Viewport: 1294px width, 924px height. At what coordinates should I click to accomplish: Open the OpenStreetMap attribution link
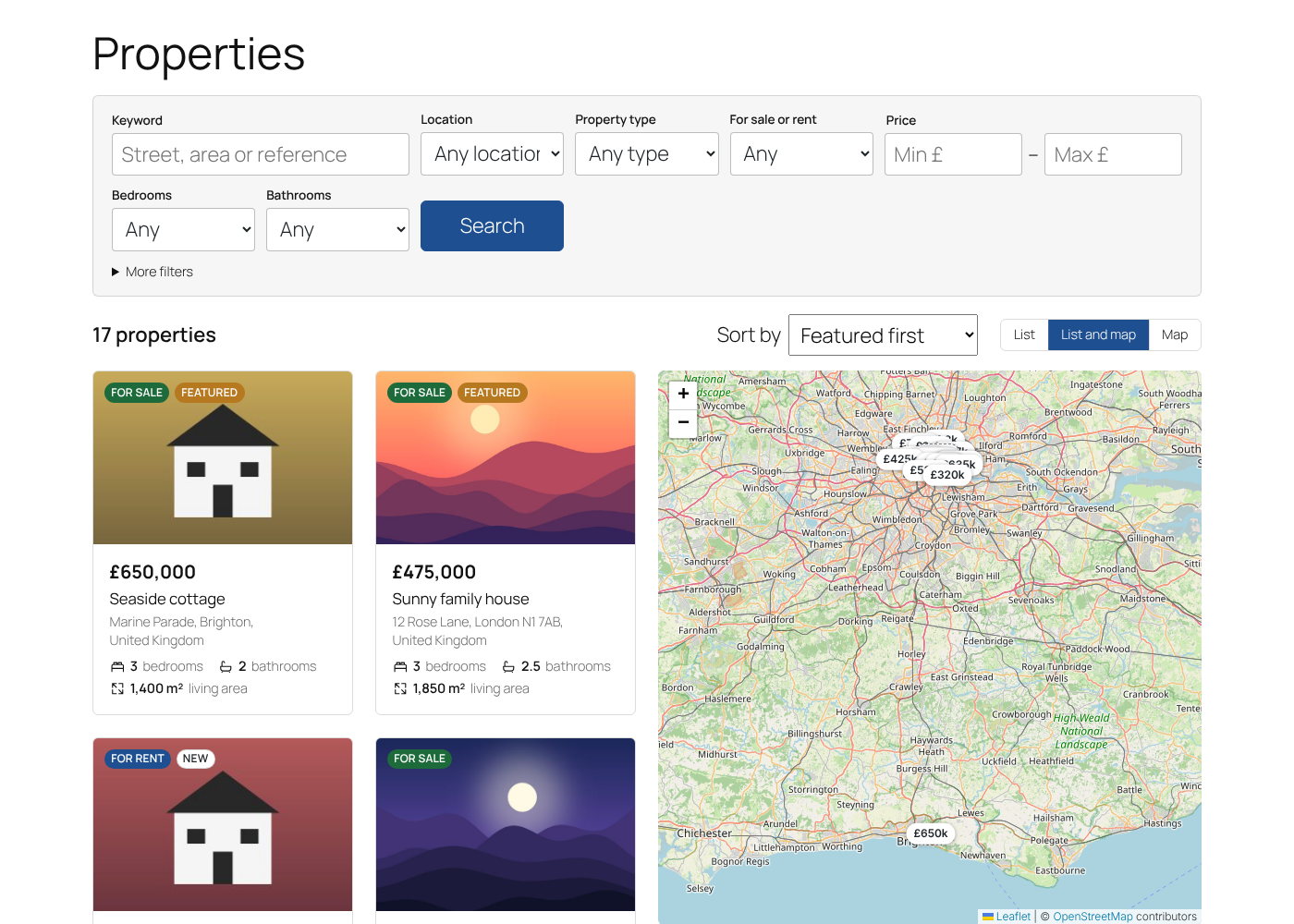1093,917
